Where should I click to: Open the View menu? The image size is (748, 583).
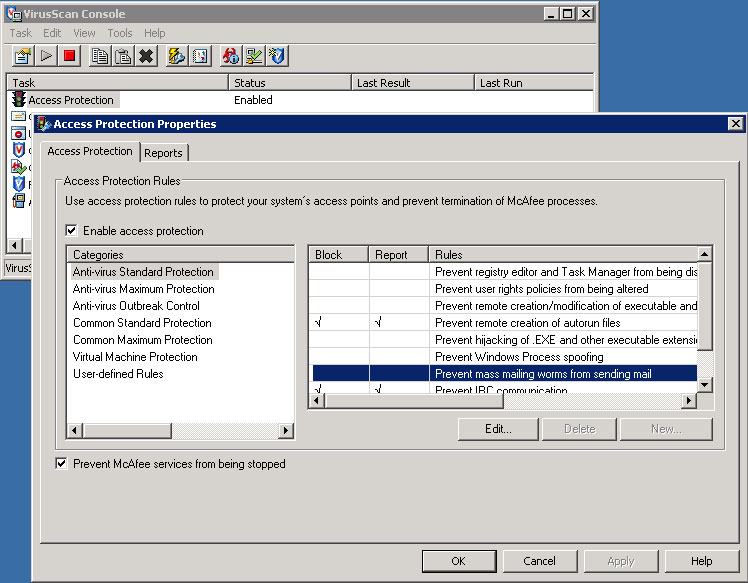84,33
